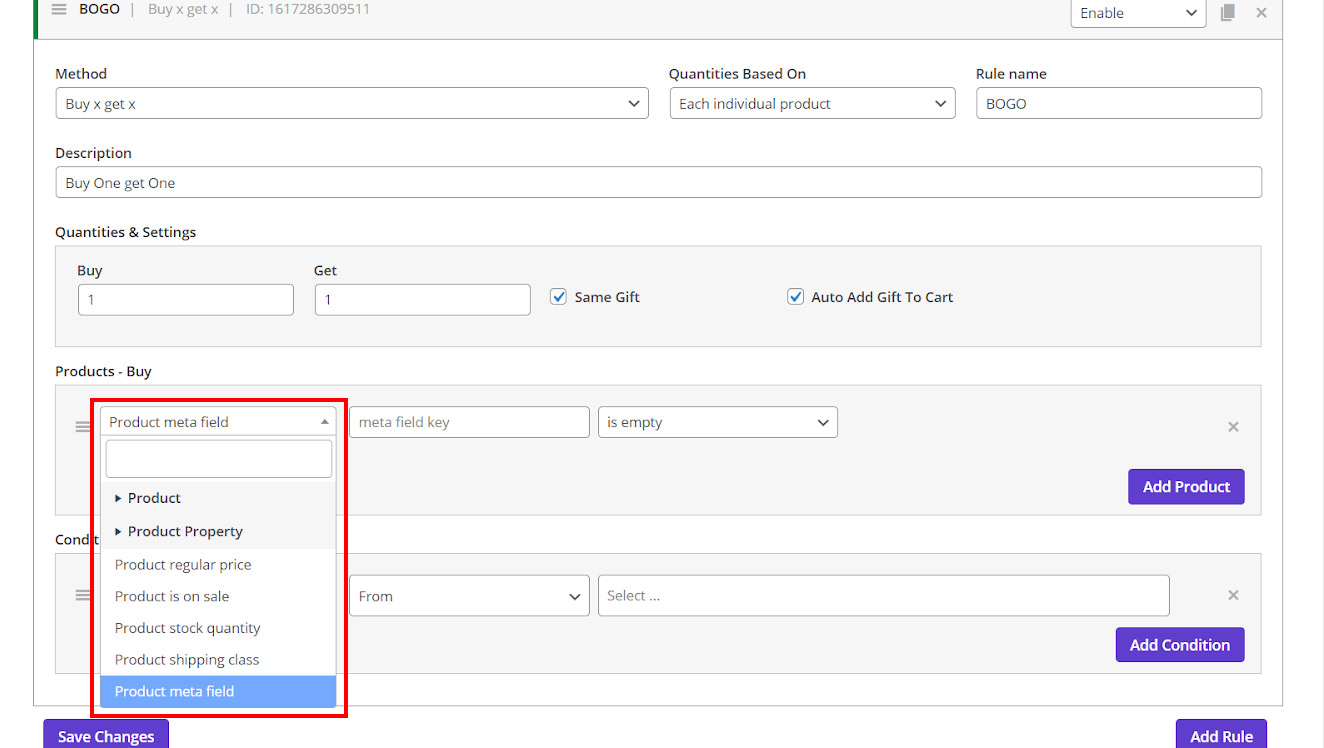
Task: Open the Enable status dropdown
Action: pyautogui.click(x=1138, y=13)
